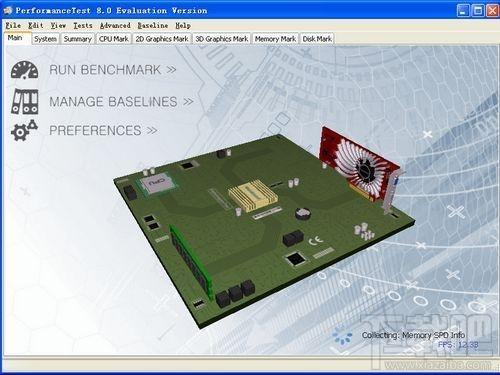The height and width of the screenshot is (375, 500).
Task: Switch to the Disk Mark tab
Action: click(x=317, y=39)
